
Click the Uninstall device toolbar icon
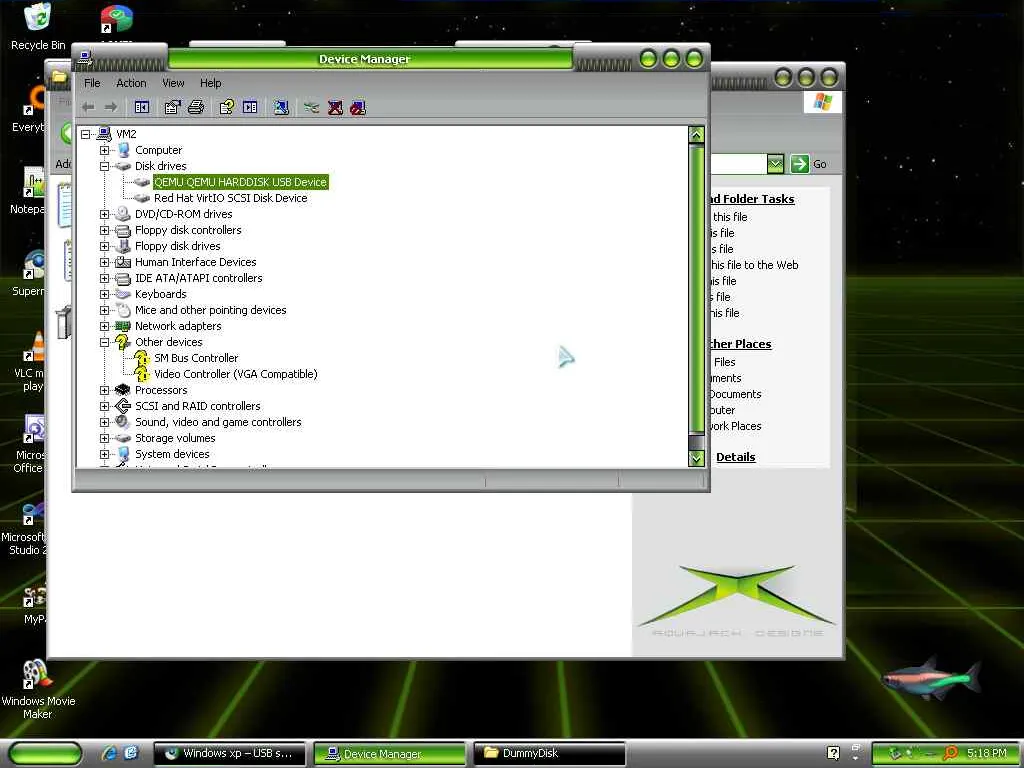[x=335, y=107]
